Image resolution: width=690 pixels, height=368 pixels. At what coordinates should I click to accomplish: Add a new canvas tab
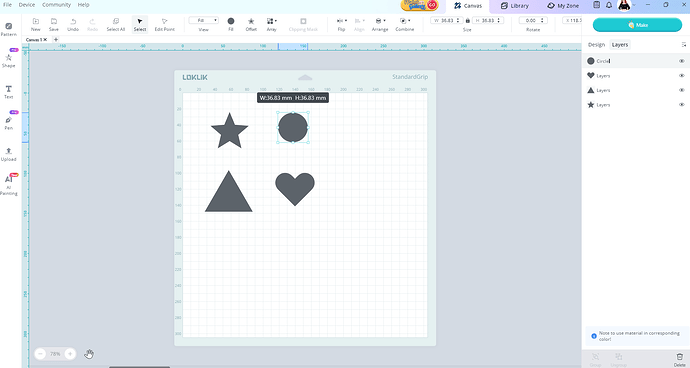click(56, 40)
